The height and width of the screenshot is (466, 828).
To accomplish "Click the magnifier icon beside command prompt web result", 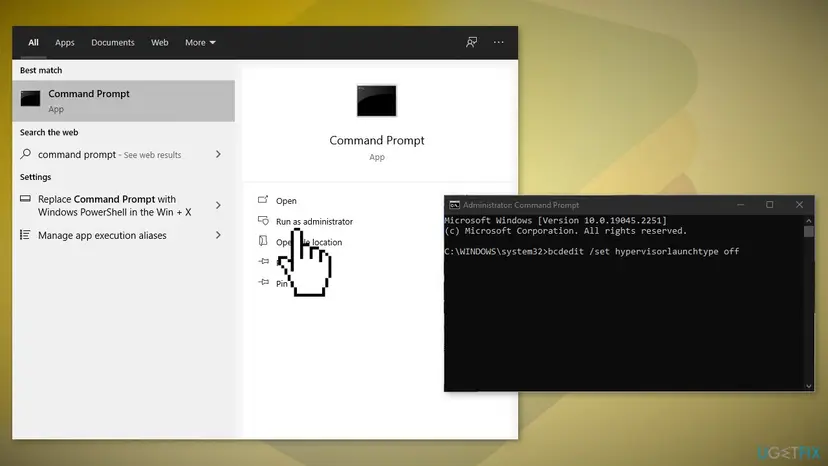I will click(x=25, y=154).
